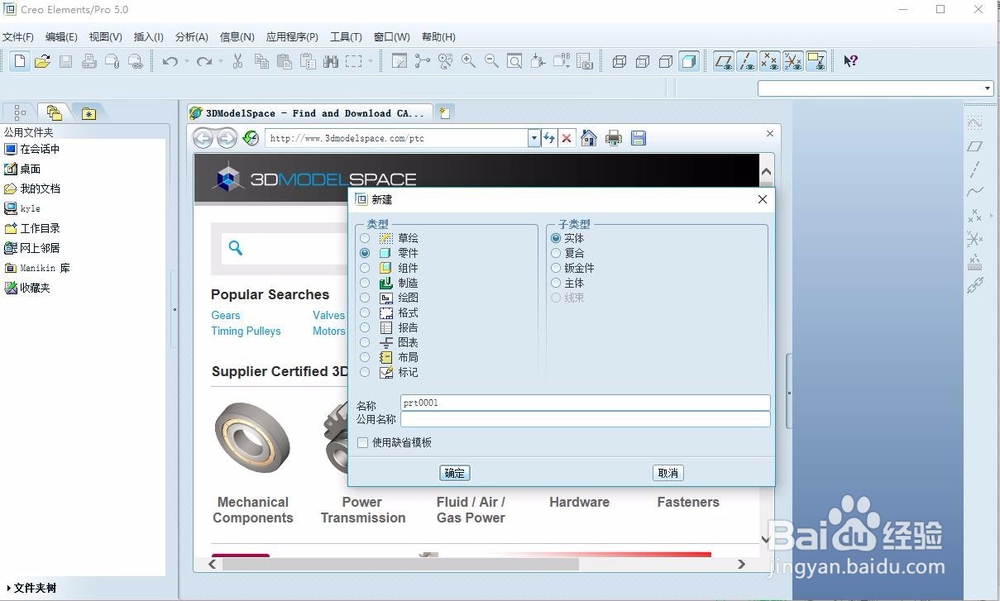Open the Undo history dropdown arrow

(x=187, y=61)
